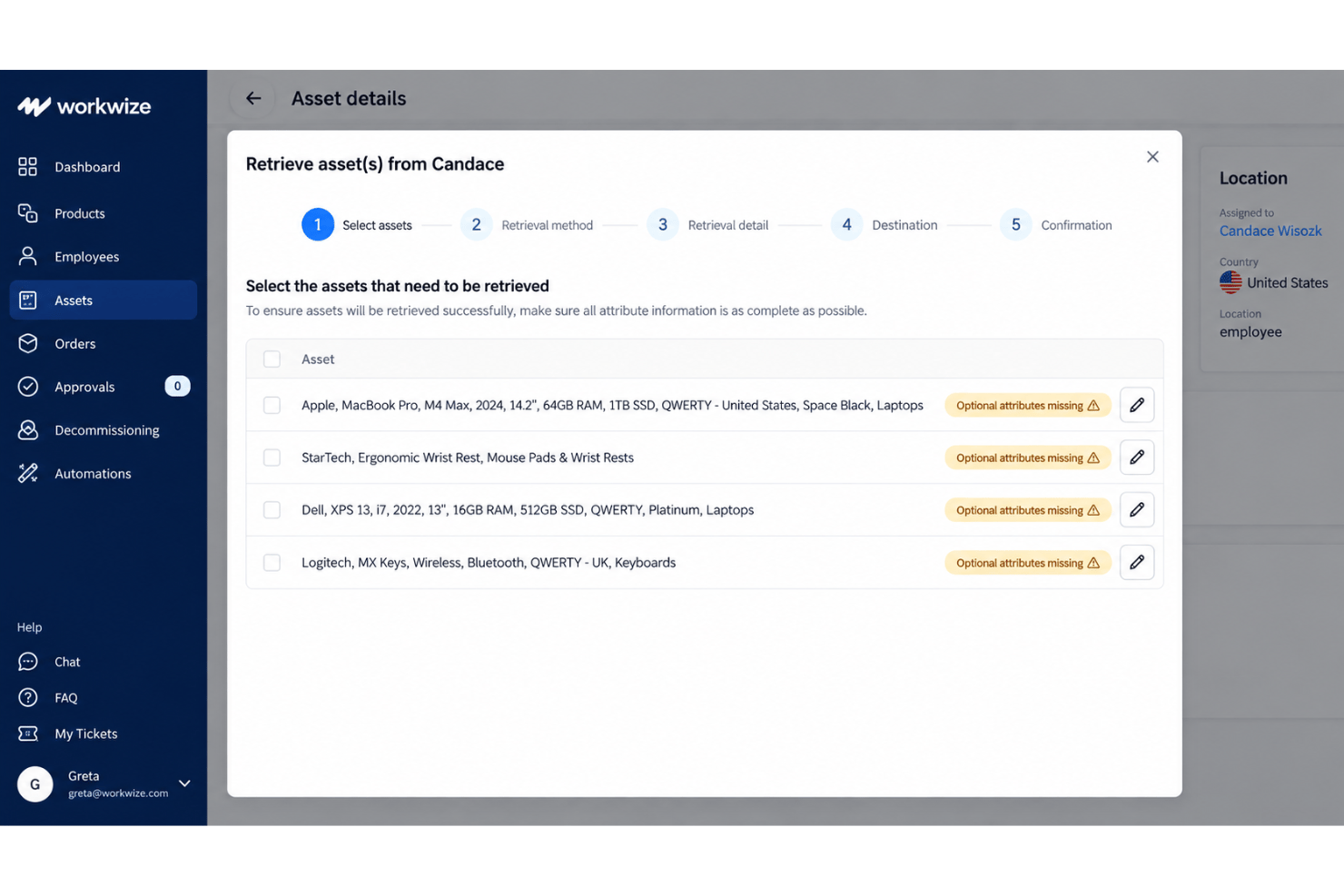This screenshot has height=896, width=1344.
Task: Check the Logitech MX Keys asset
Action: [x=272, y=563]
